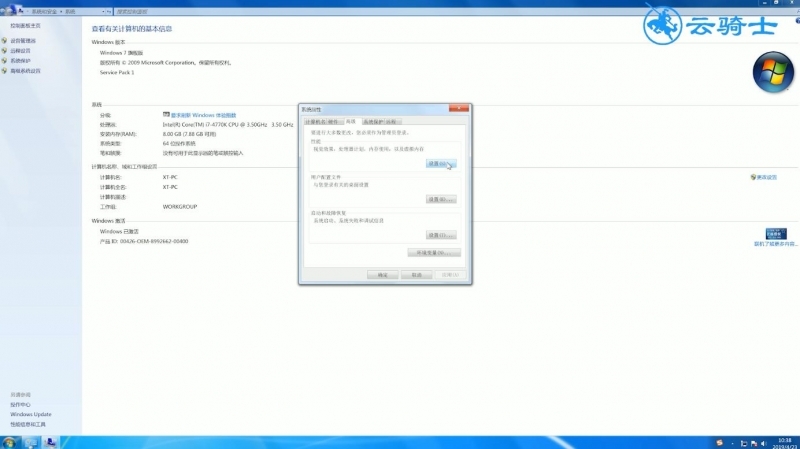The image size is (800, 449).
Task: Open Windows Update link
Action: [31, 414]
